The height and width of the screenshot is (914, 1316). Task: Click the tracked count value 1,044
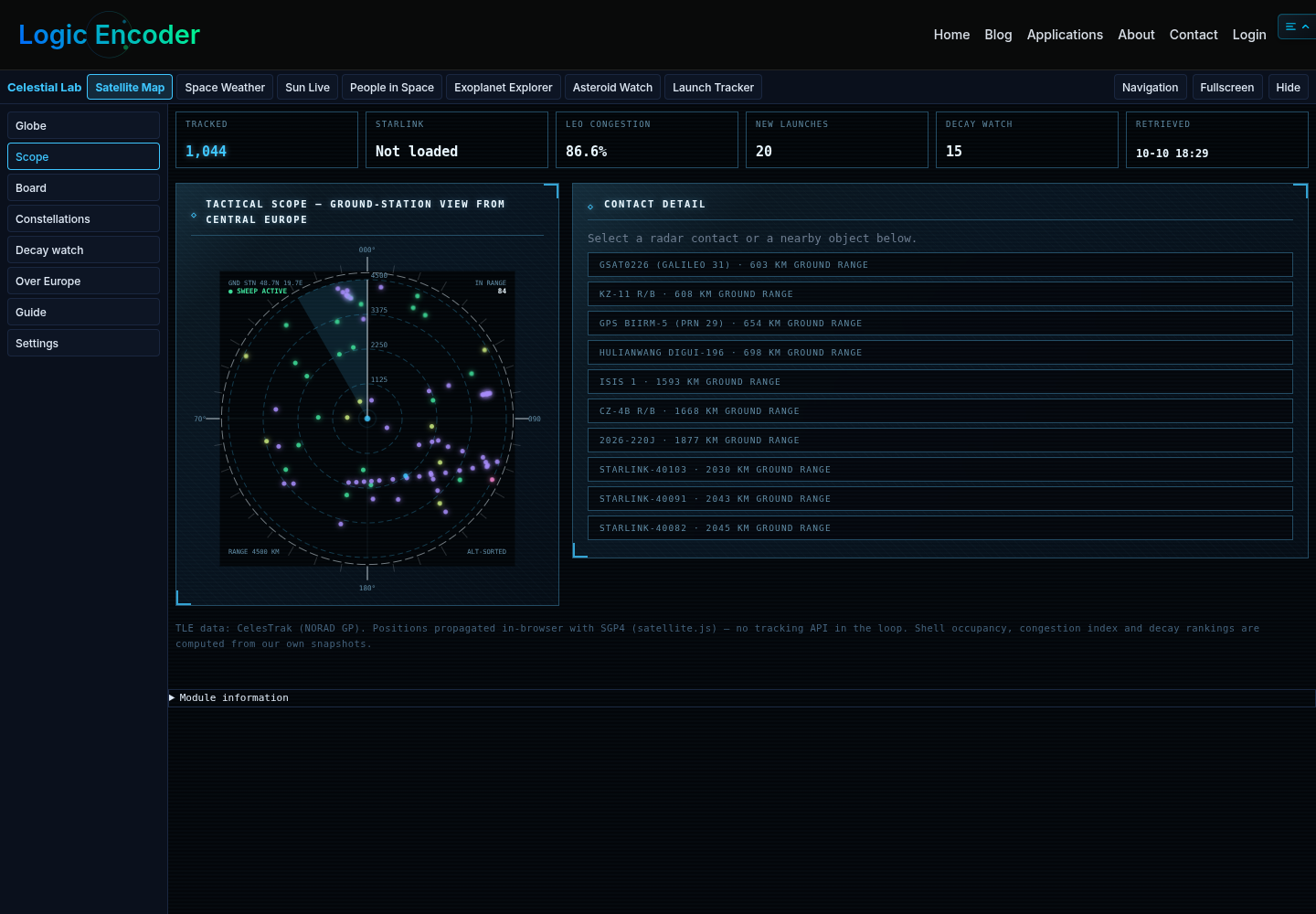tap(206, 152)
